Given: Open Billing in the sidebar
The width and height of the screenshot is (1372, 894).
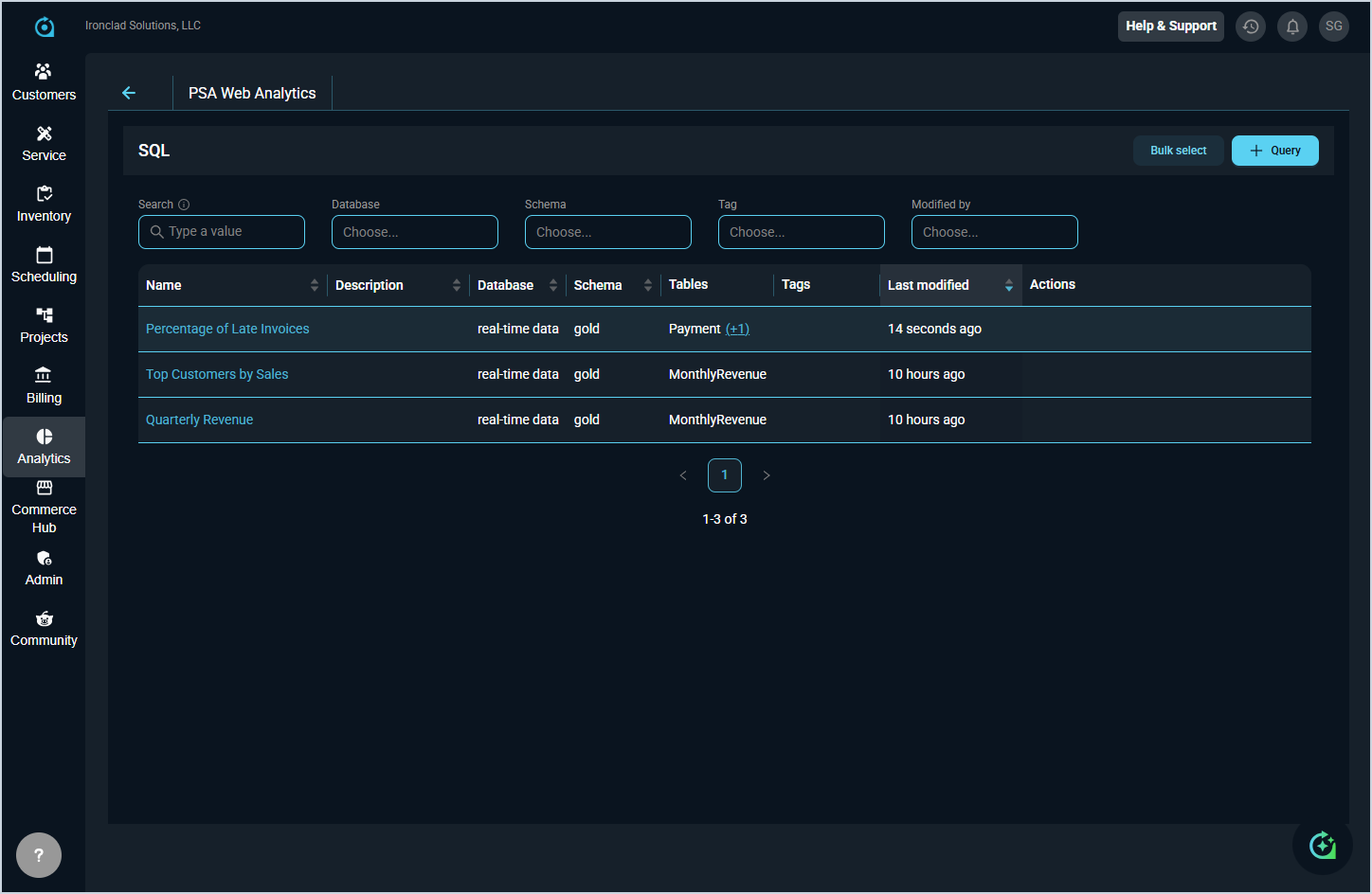Looking at the screenshot, I should click(x=44, y=385).
